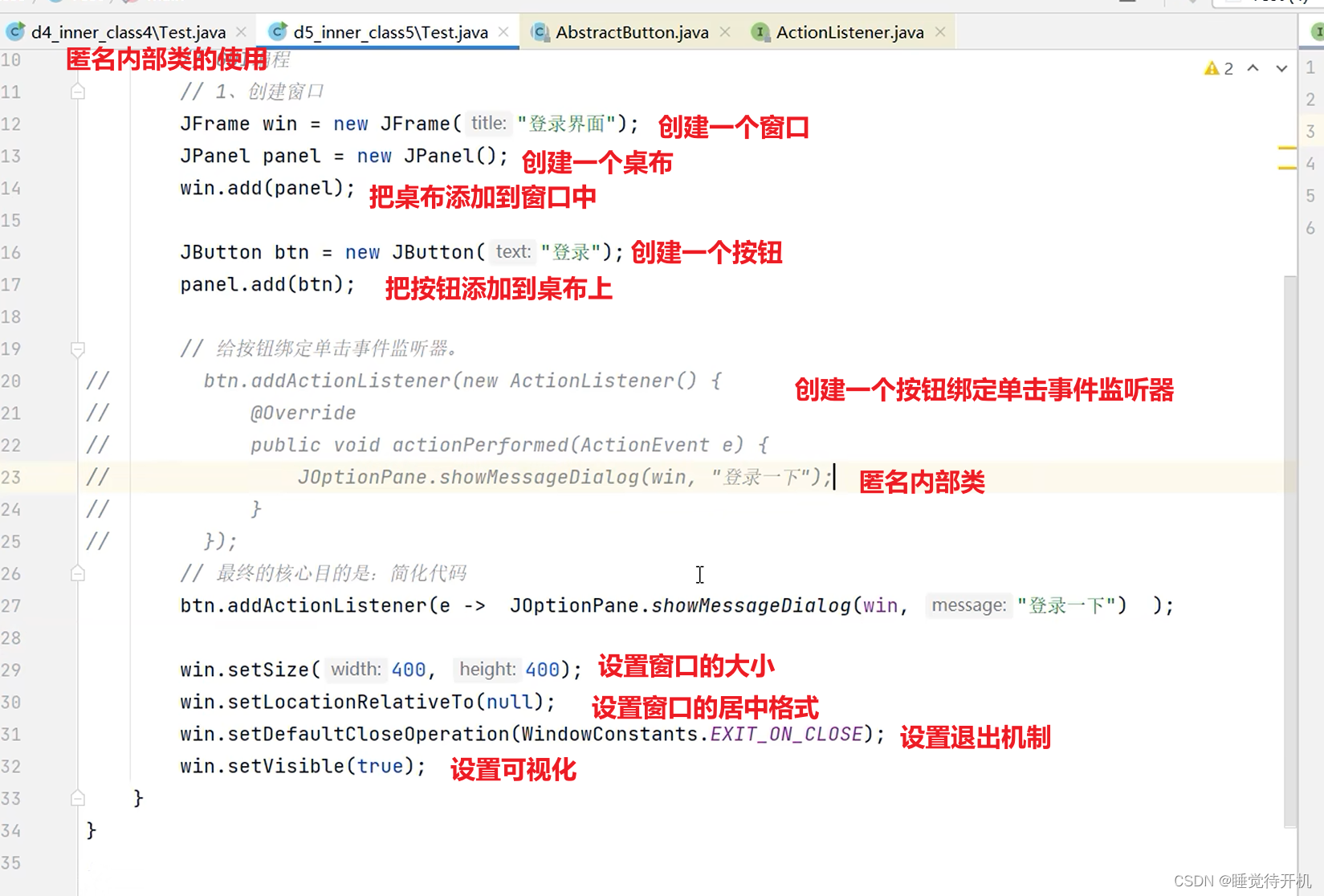
Task: Click the editor vertical scrollbar
Action: pyautogui.click(x=1290, y=551)
